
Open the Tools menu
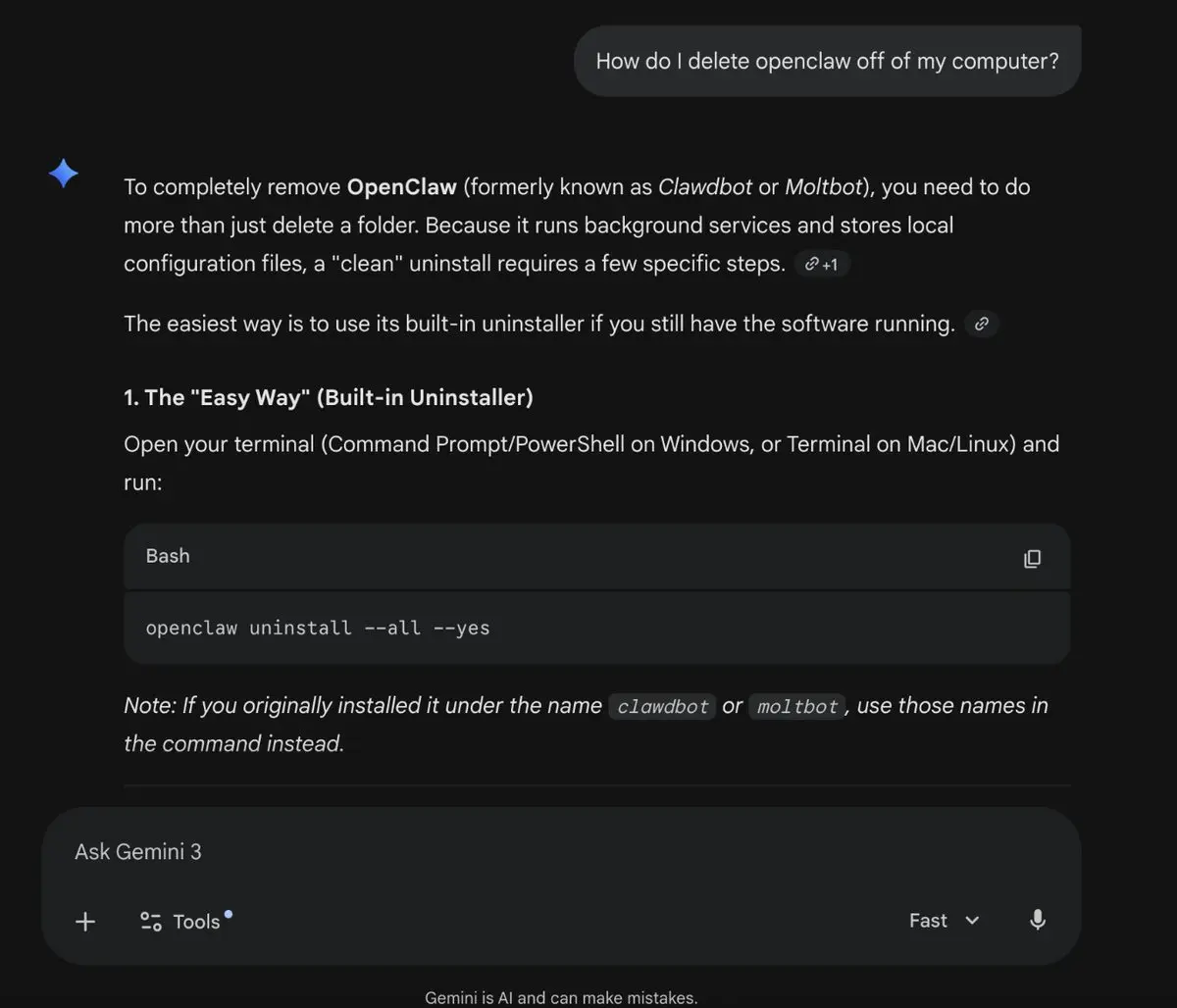[183, 921]
